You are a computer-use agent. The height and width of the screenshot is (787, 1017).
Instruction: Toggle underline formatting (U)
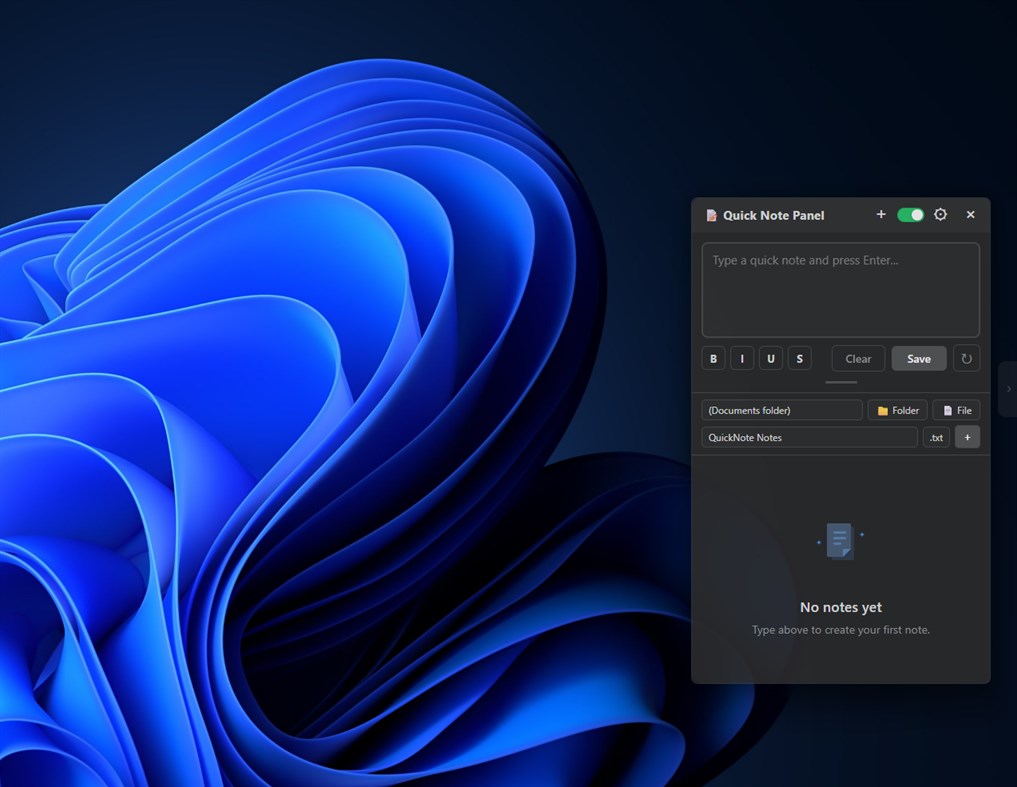(771, 359)
